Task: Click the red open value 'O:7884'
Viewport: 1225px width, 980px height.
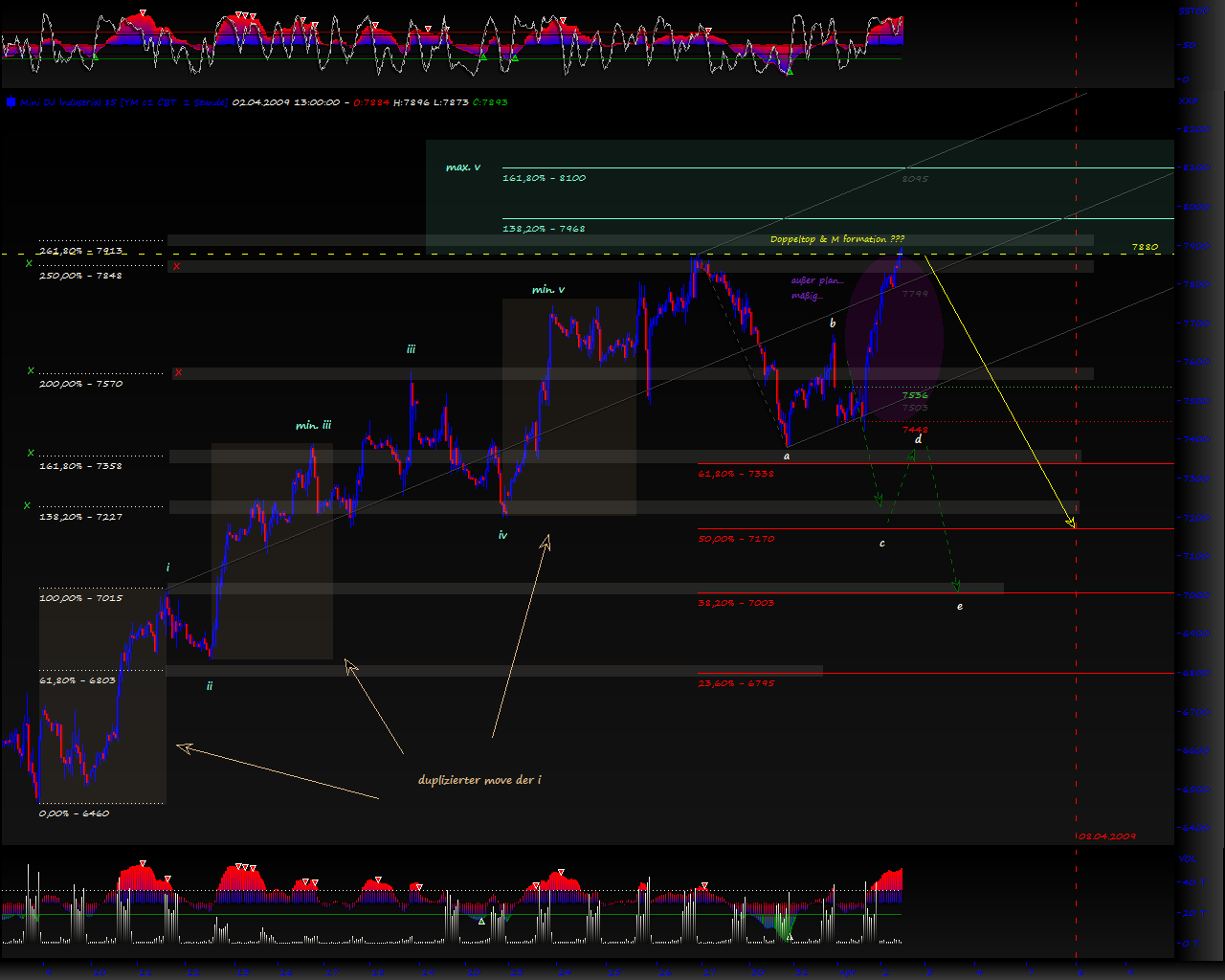Action: tap(372, 101)
